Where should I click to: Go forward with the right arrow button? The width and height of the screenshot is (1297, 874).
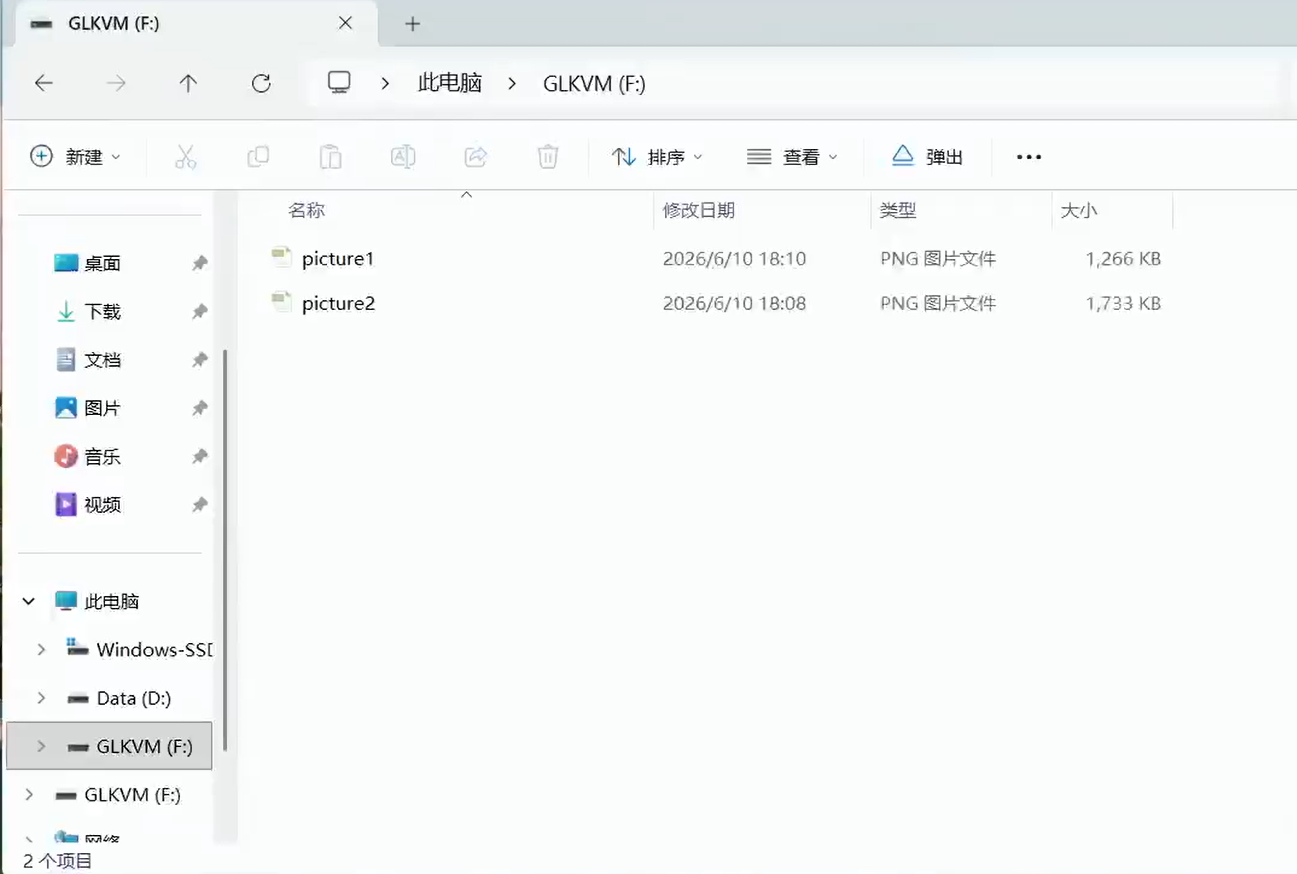[116, 84]
